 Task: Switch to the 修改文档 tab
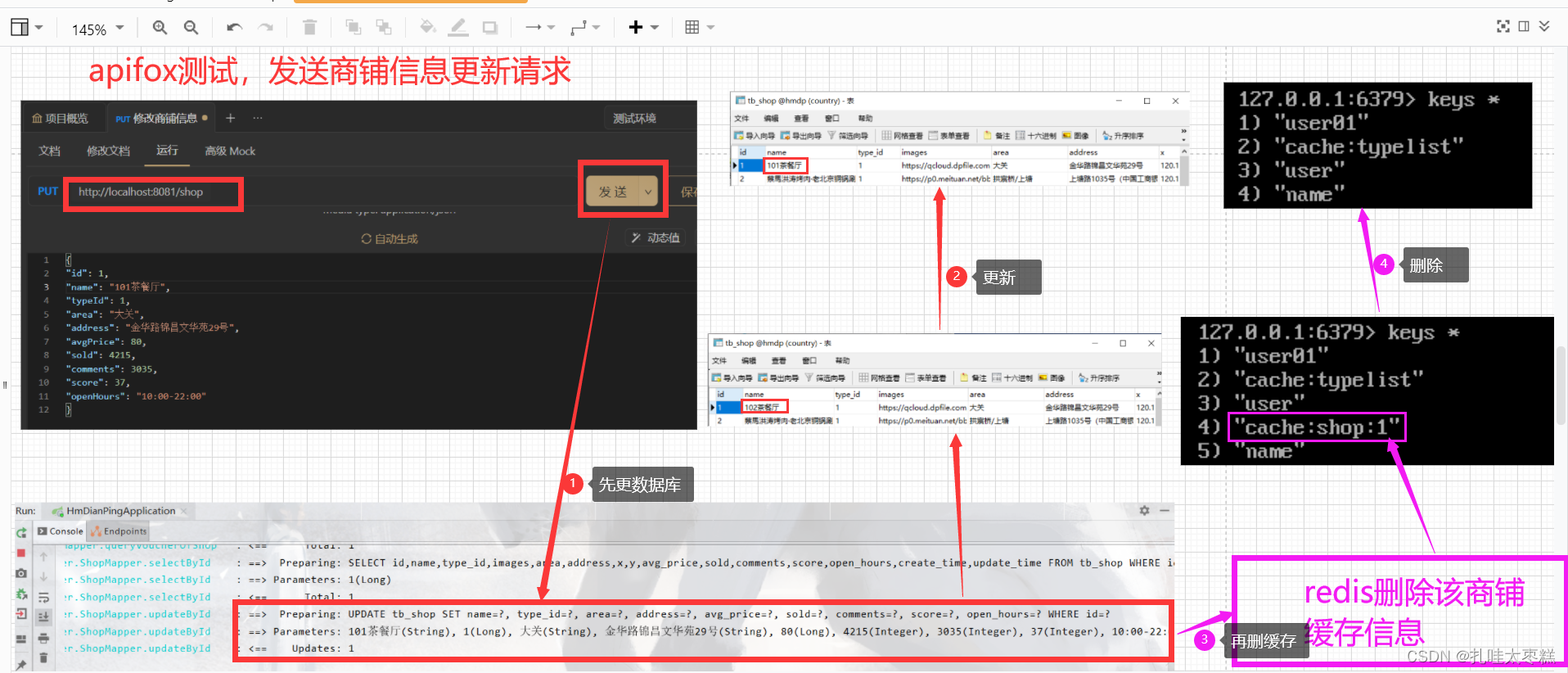tap(109, 151)
